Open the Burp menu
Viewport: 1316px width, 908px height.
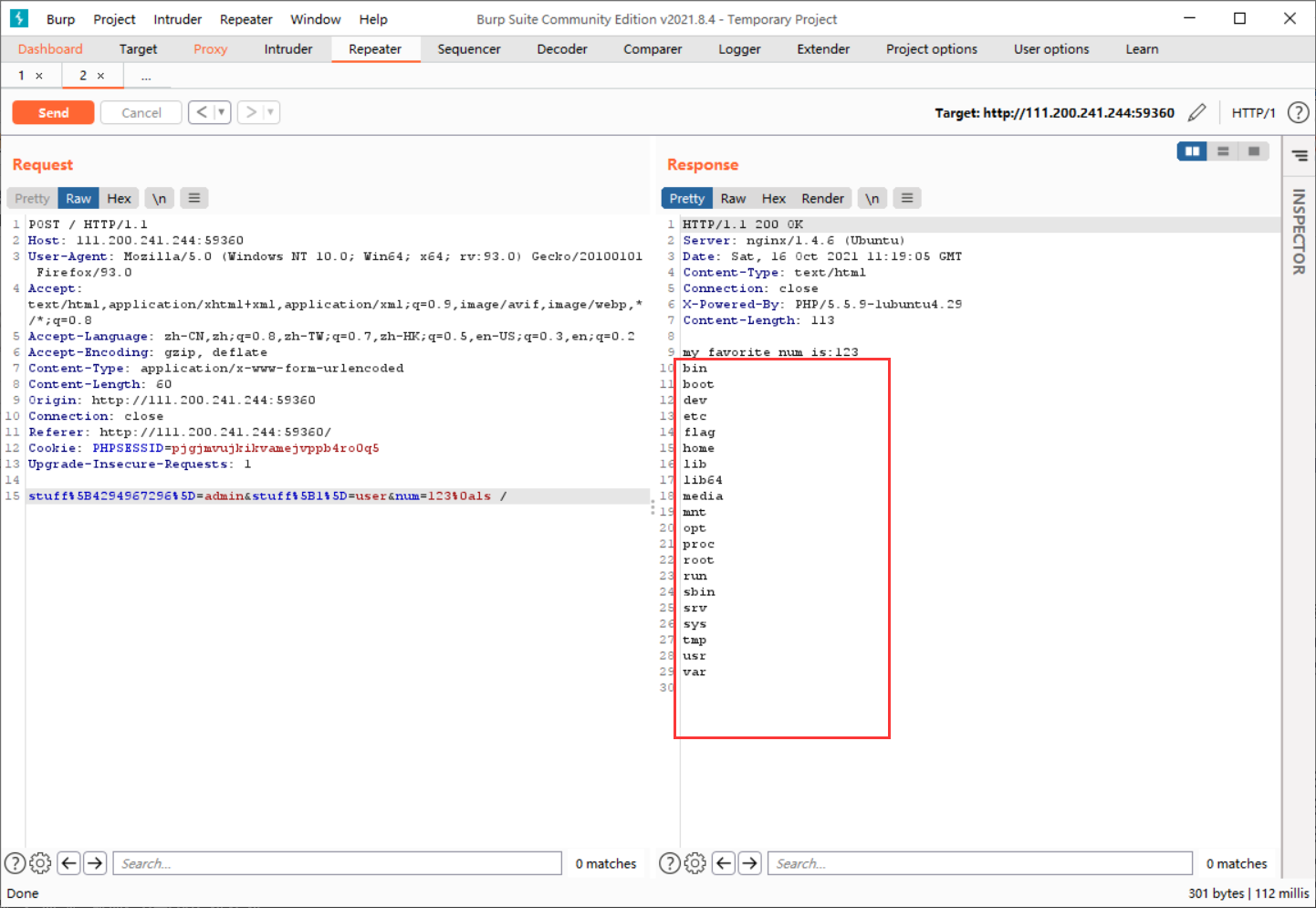(61, 19)
